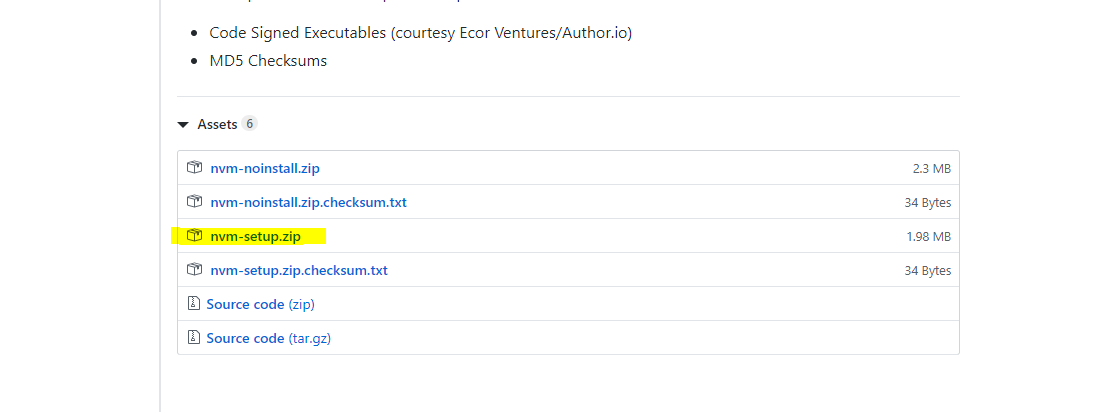
Task: Click the Code Signed Executables bullet text
Action: 421,33
